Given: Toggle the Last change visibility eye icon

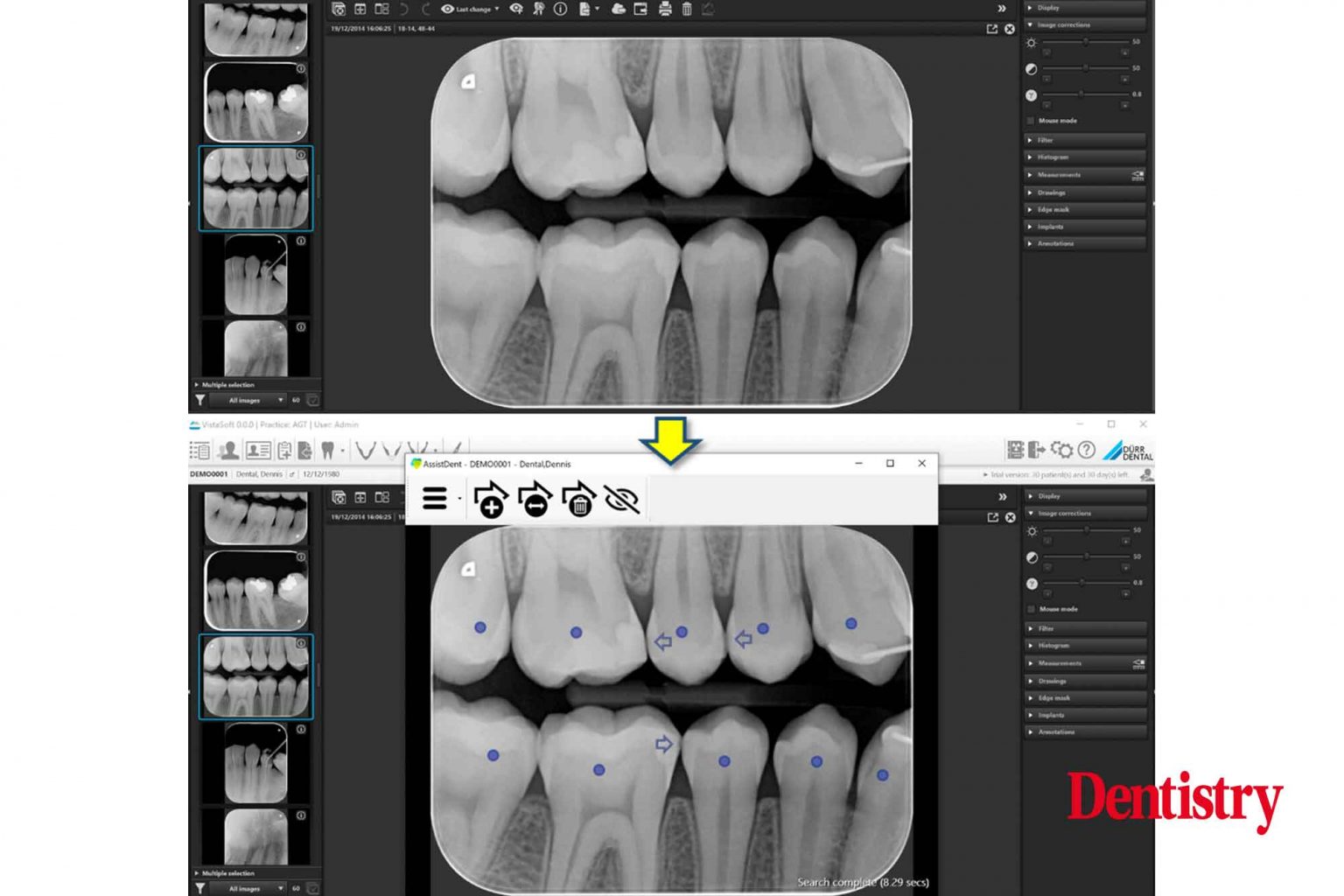Looking at the screenshot, I should pyautogui.click(x=446, y=10).
